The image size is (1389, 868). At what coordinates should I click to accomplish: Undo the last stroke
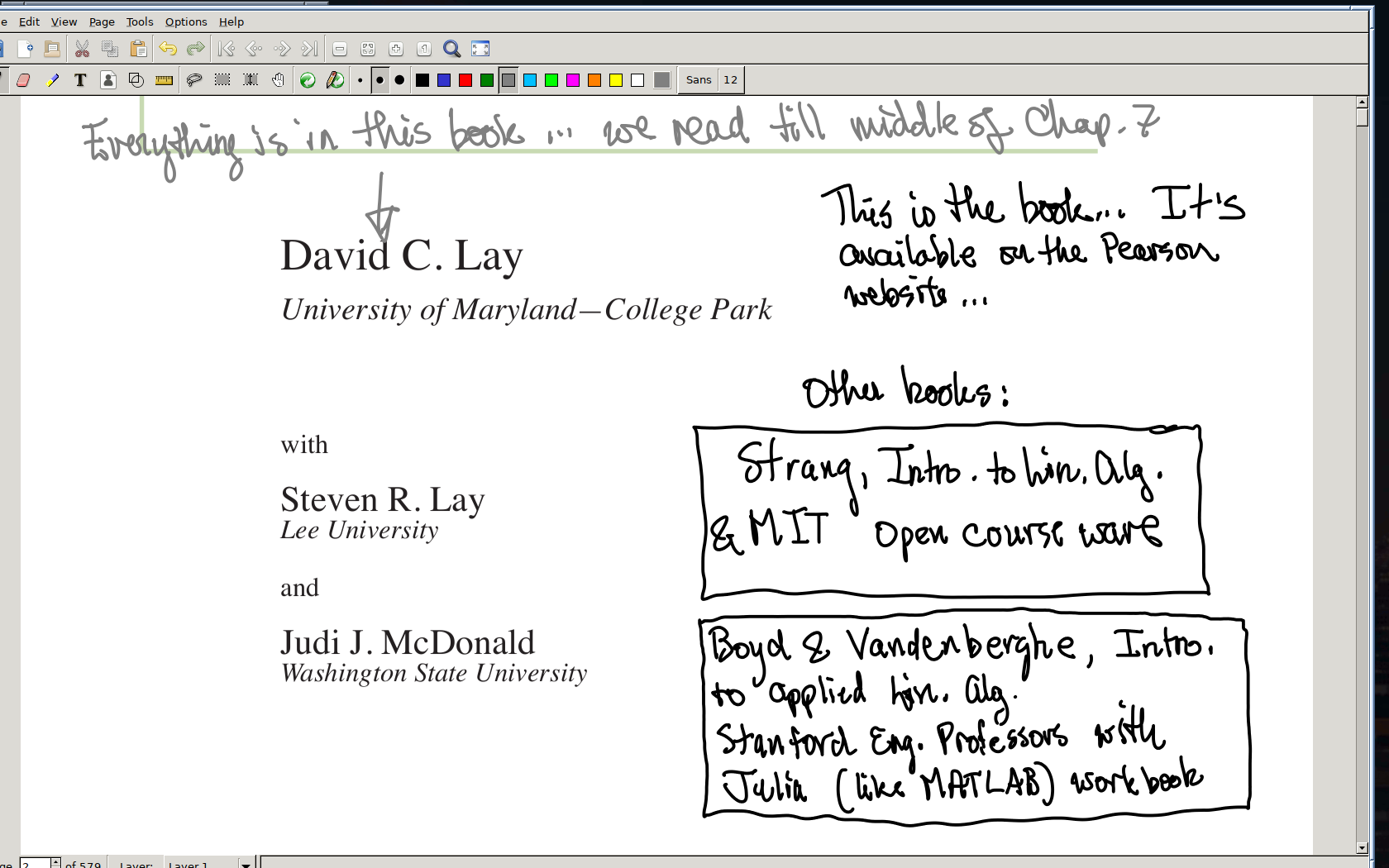tap(167, 48)
